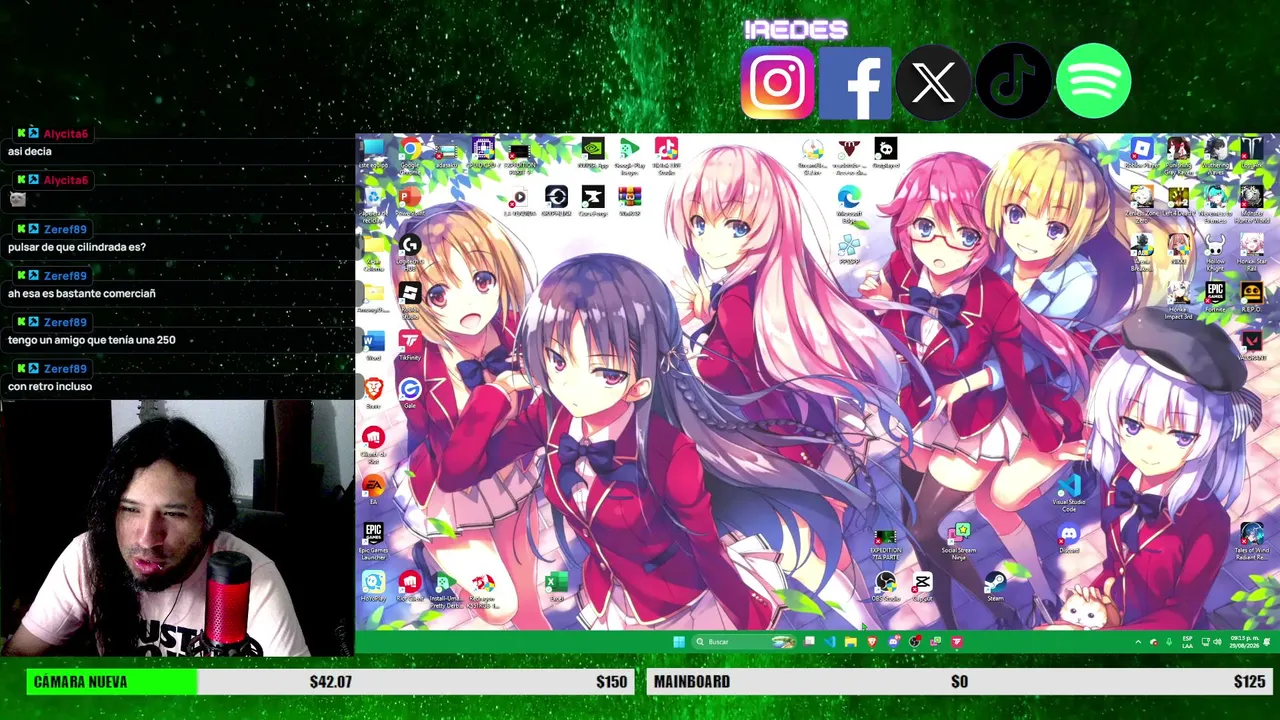Open Fortnite desktop shortcut
Image resolution: width=1280 pixels, height=720 pixels.
point(1215,297)
